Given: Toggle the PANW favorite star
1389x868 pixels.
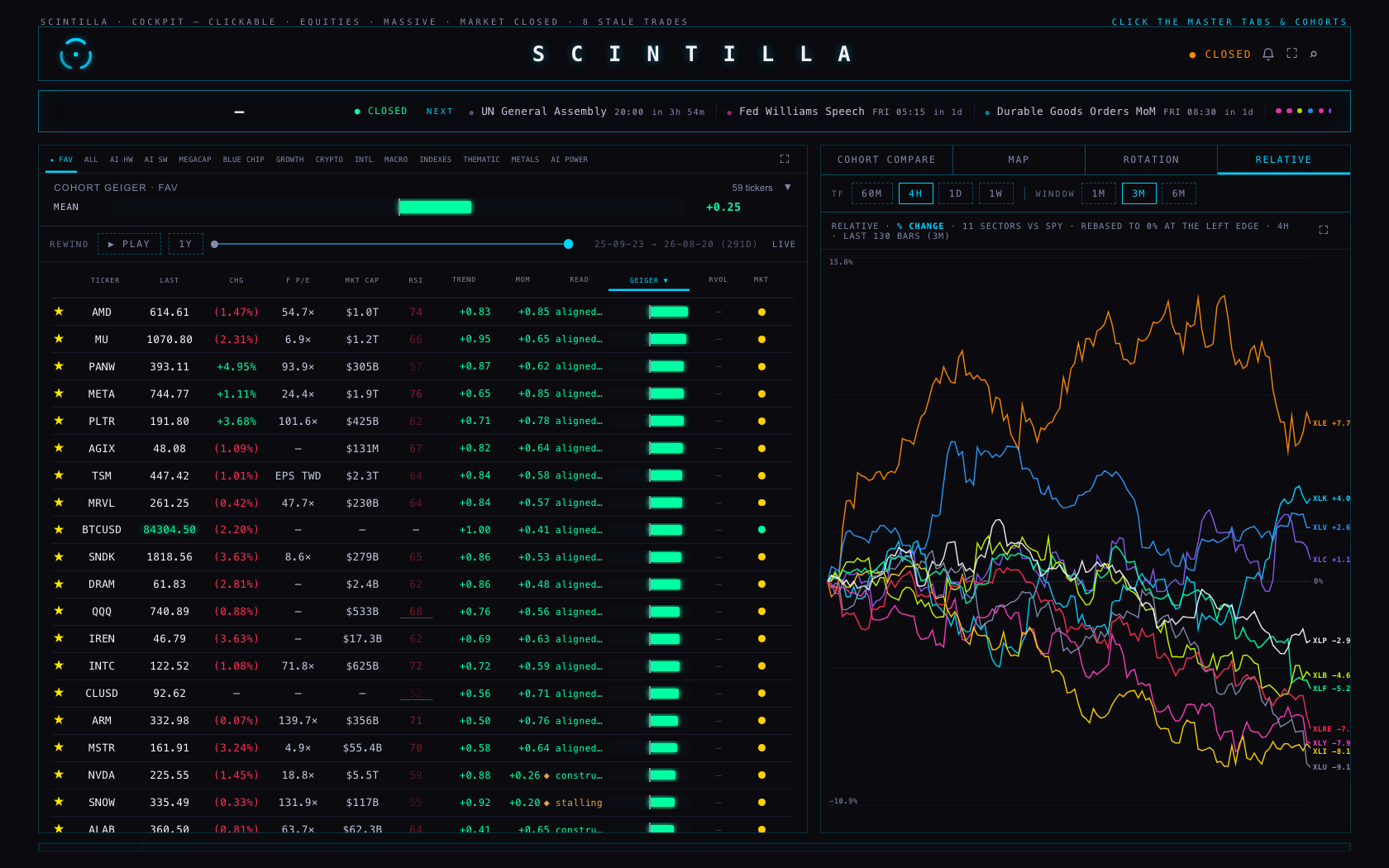Looking at the screenshot, I should click(59, 366).
